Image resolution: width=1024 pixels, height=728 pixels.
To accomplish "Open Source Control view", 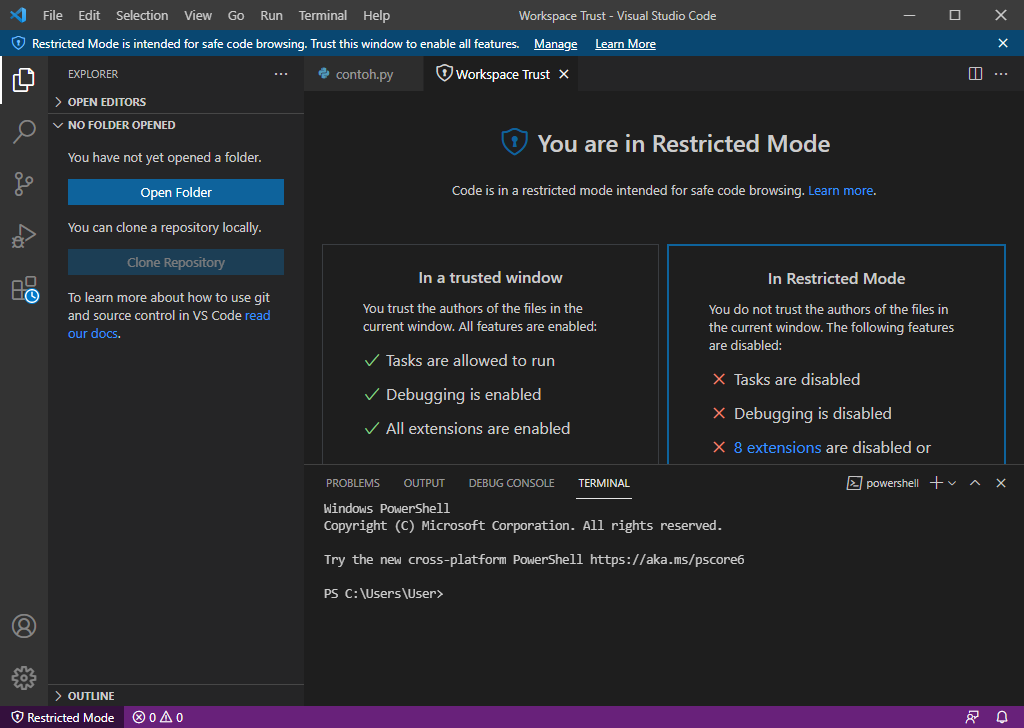I will pos(24,183).
